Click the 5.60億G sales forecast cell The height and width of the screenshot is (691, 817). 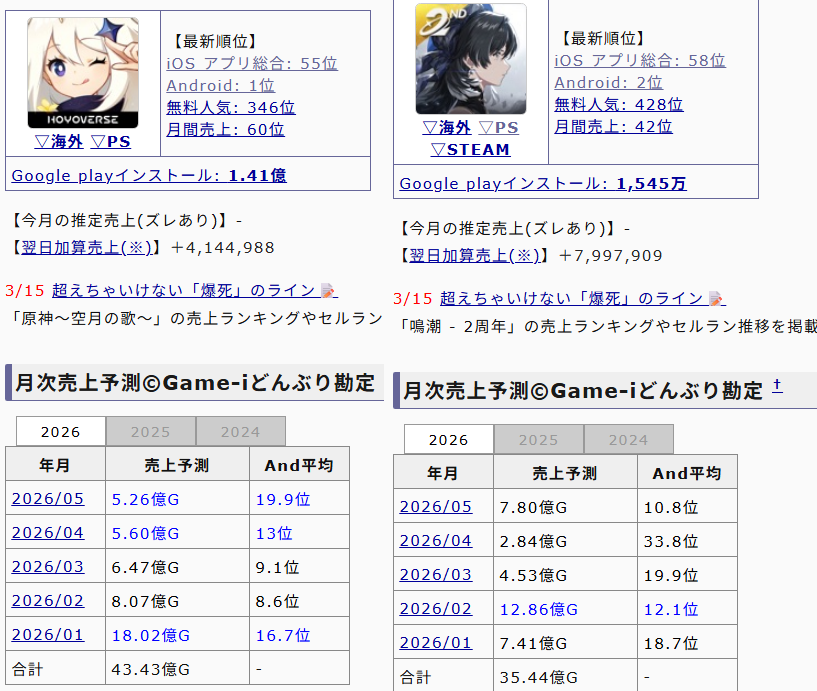coord(177,532)
